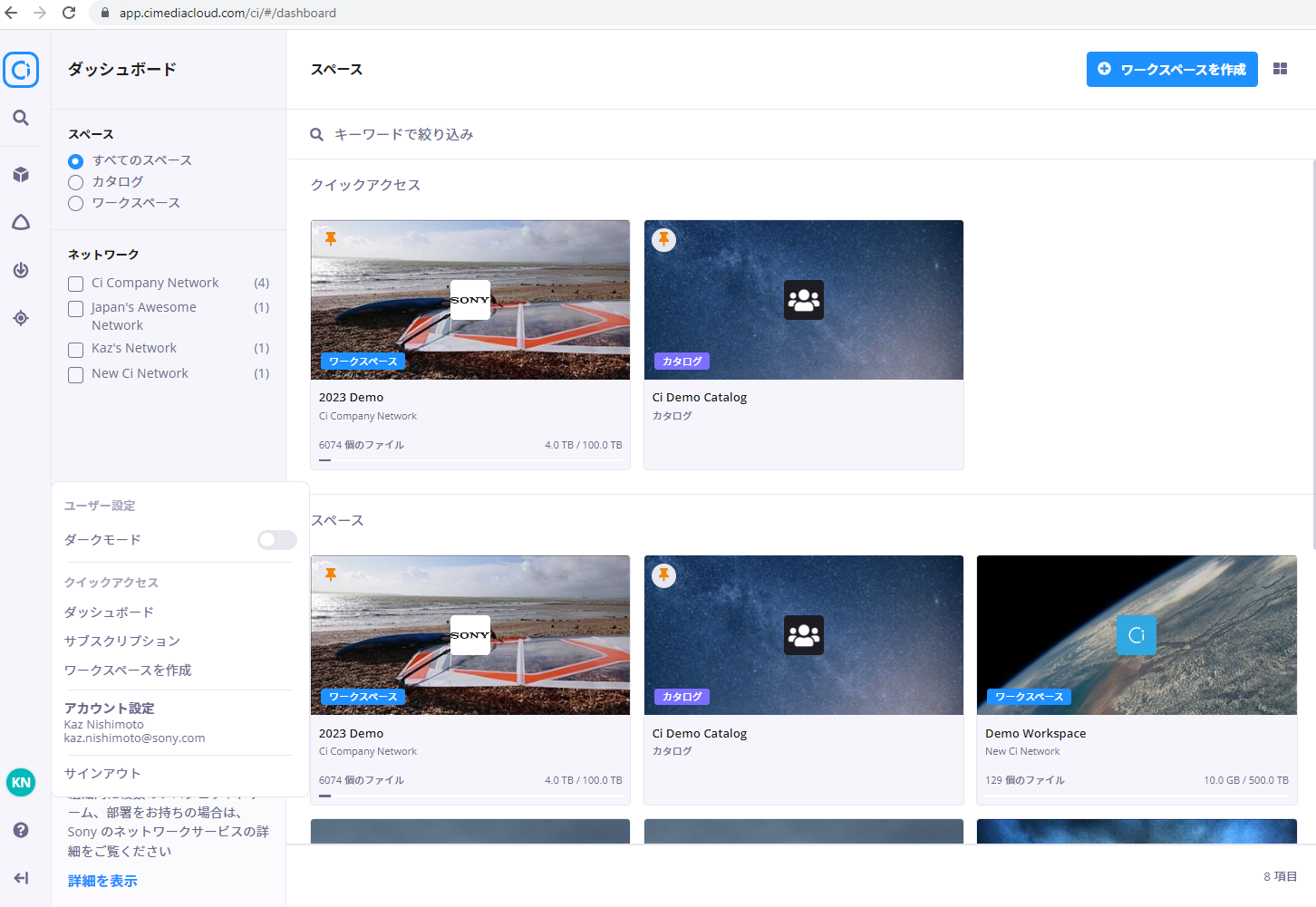This screenshot has height=907, width=1316.
Task: Select the rounded triangle sidebar icon
Action: (21, 222)
